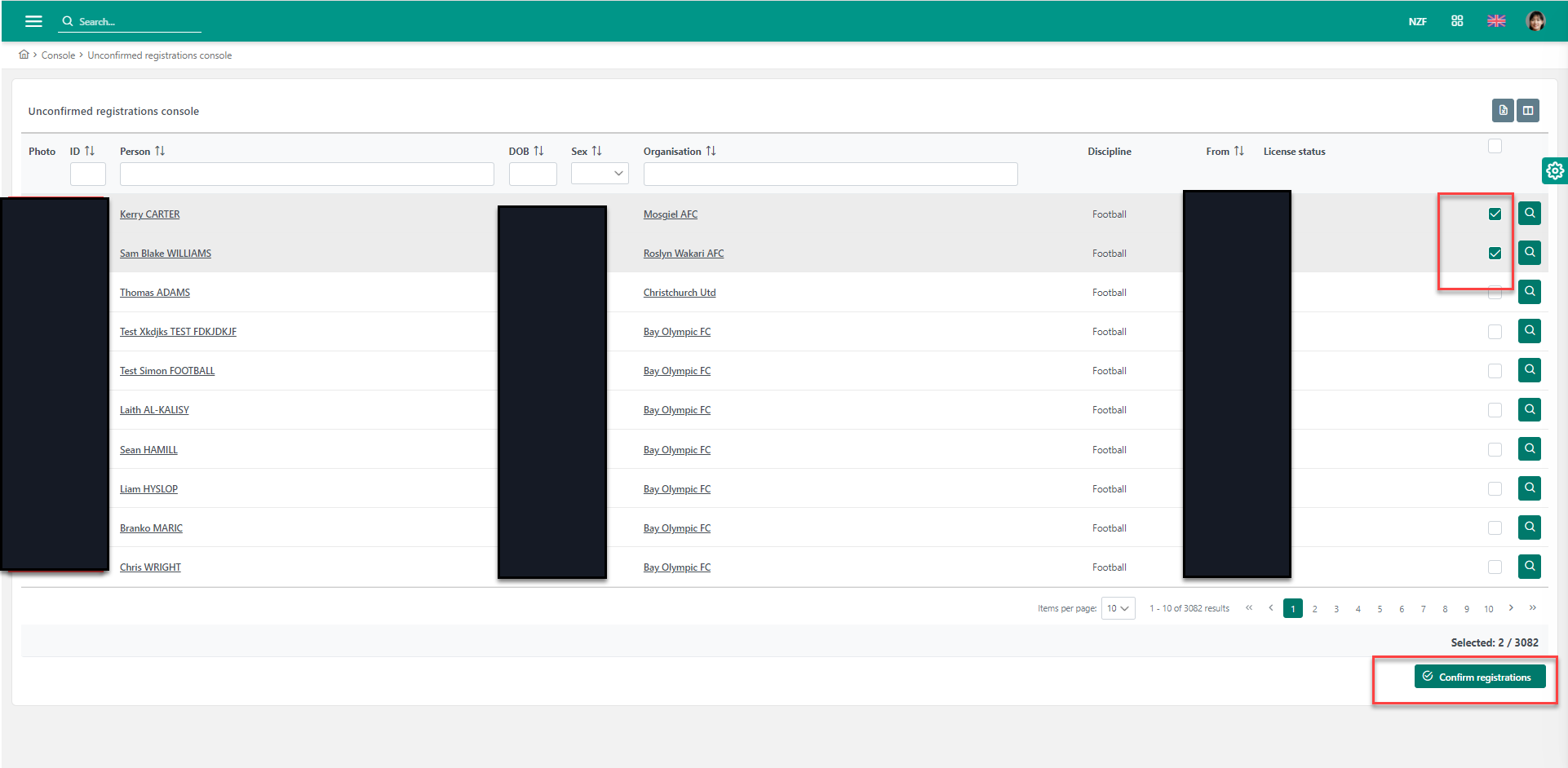Click Console in the breadcrumb
This screenshot has height=768, width=1568.
[x=58, y=55]
